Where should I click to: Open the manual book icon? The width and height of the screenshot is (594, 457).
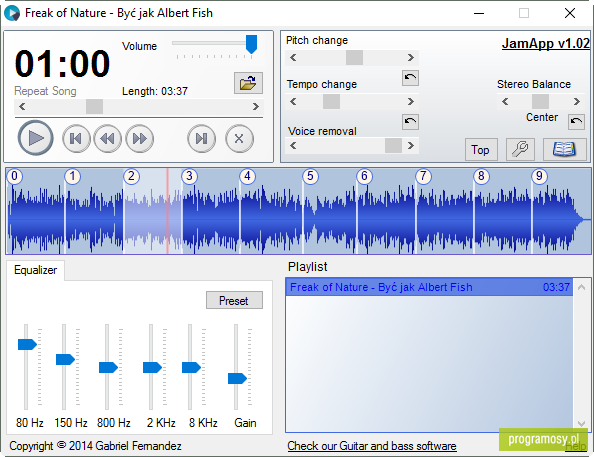(564, 149)
